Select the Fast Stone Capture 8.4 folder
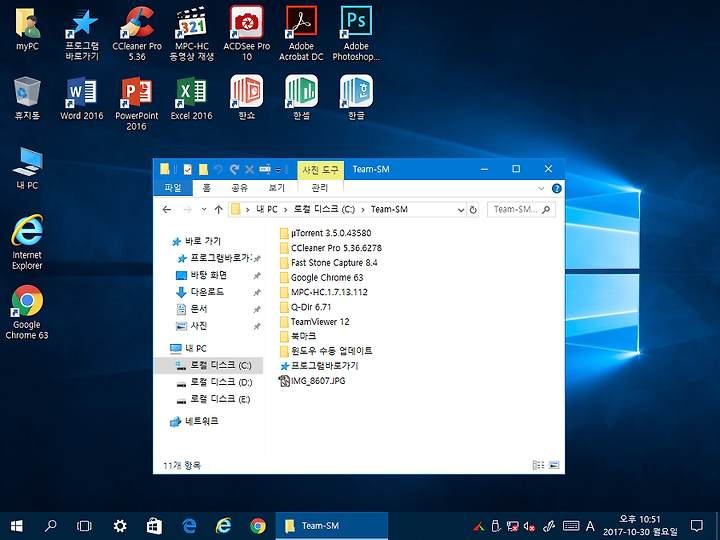720x540 pixels. coord(328,263)
